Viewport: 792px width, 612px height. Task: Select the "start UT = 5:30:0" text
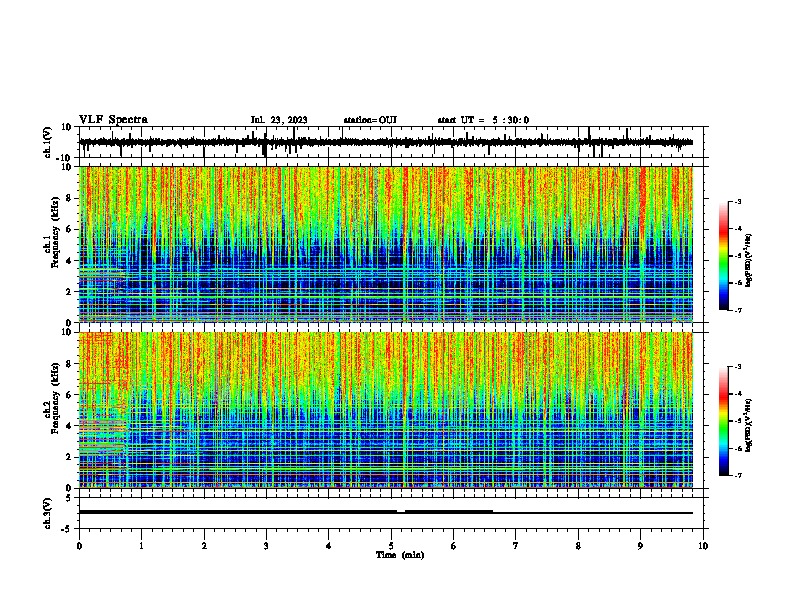pyautogui.click(x=483, y=120)
